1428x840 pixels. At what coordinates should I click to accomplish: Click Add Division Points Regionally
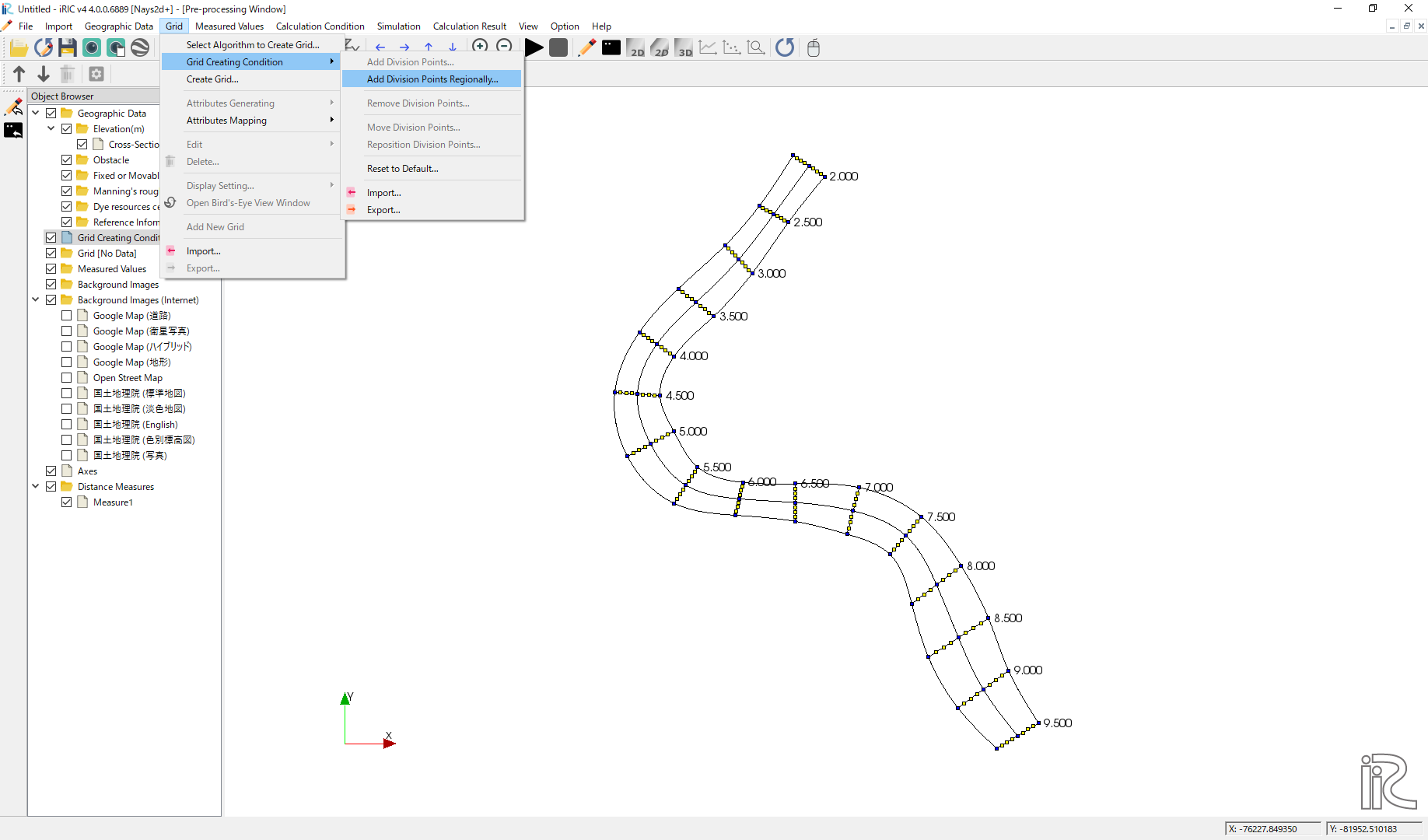(x=432, y=79)
